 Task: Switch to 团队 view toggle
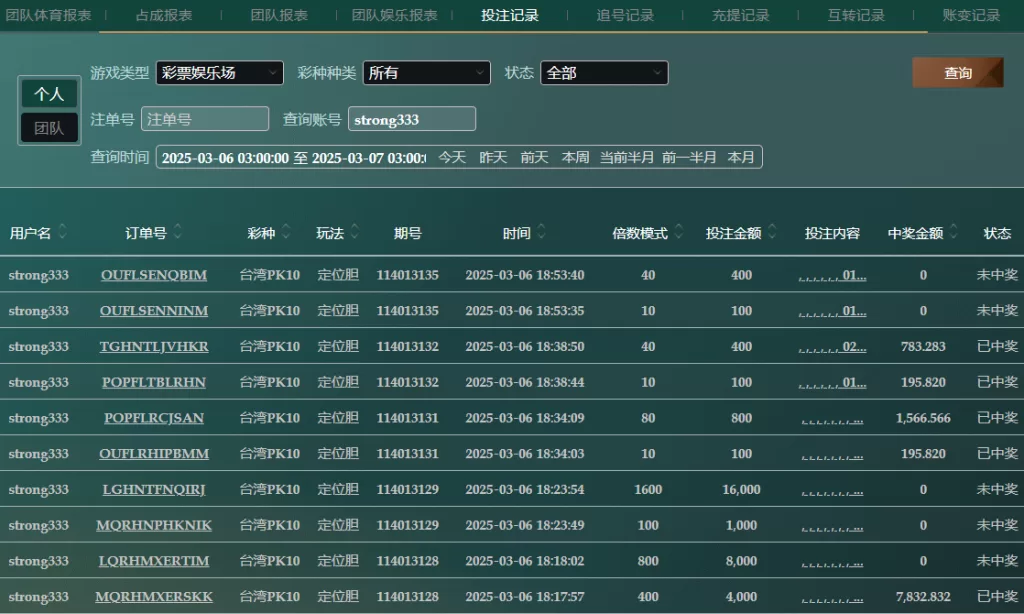click(x=49, y=128)
